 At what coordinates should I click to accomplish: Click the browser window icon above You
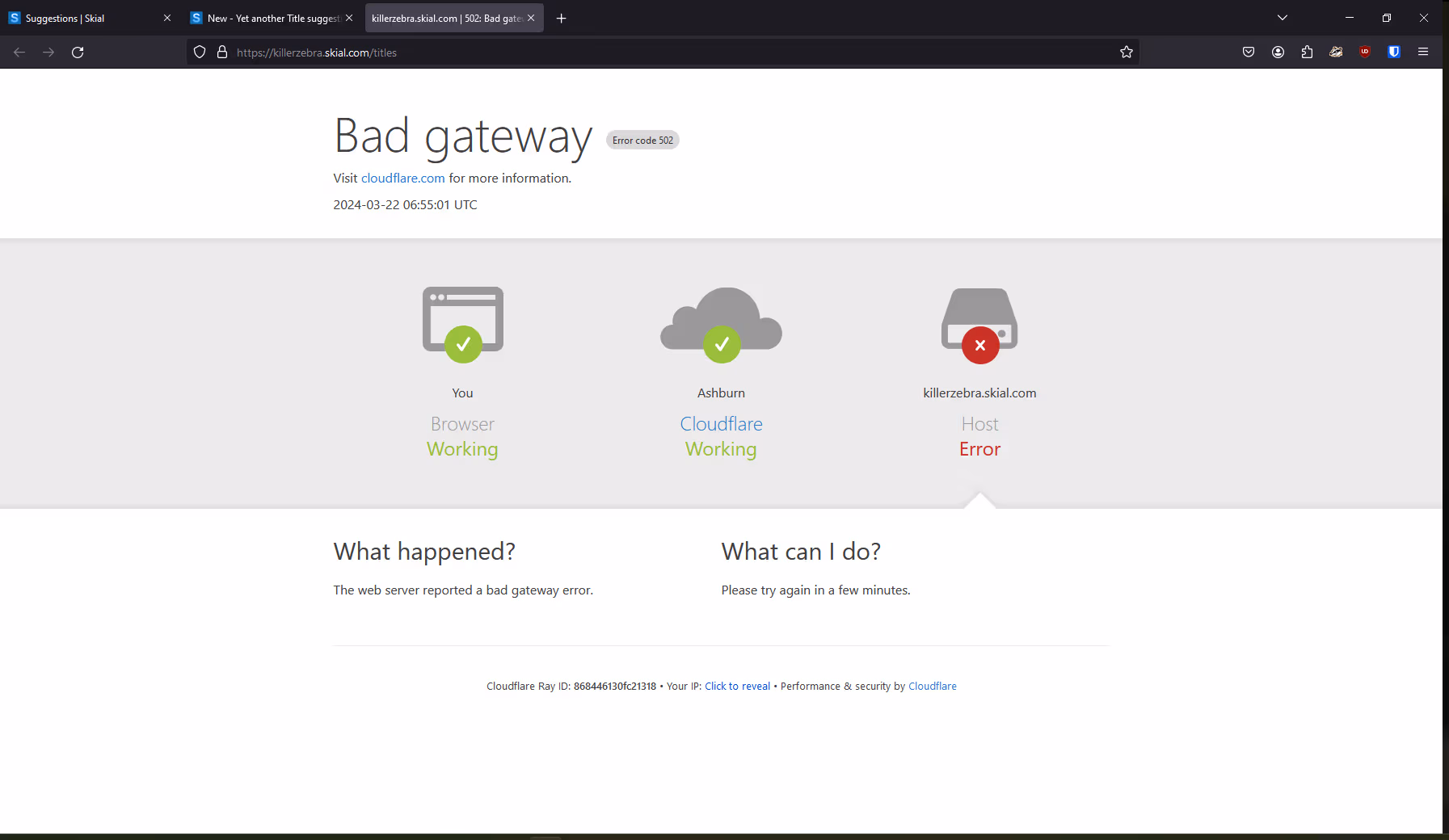point(463,325)
